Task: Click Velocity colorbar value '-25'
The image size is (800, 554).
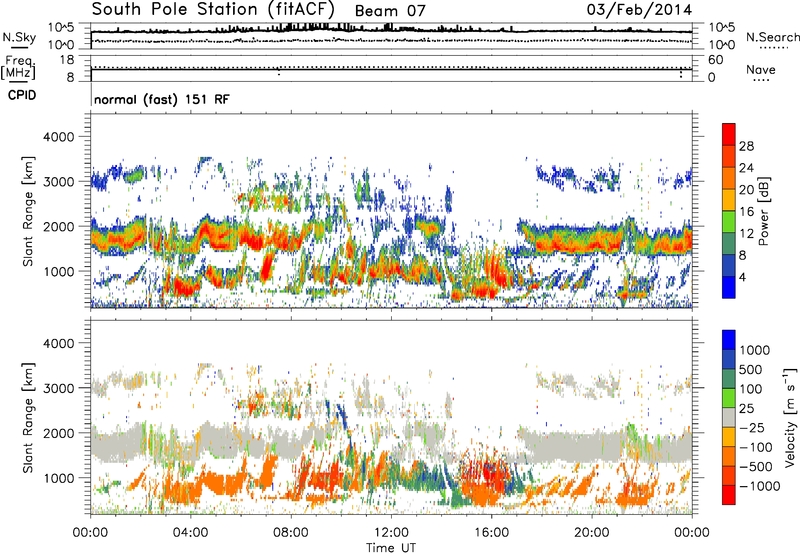Action: [752, 428]
